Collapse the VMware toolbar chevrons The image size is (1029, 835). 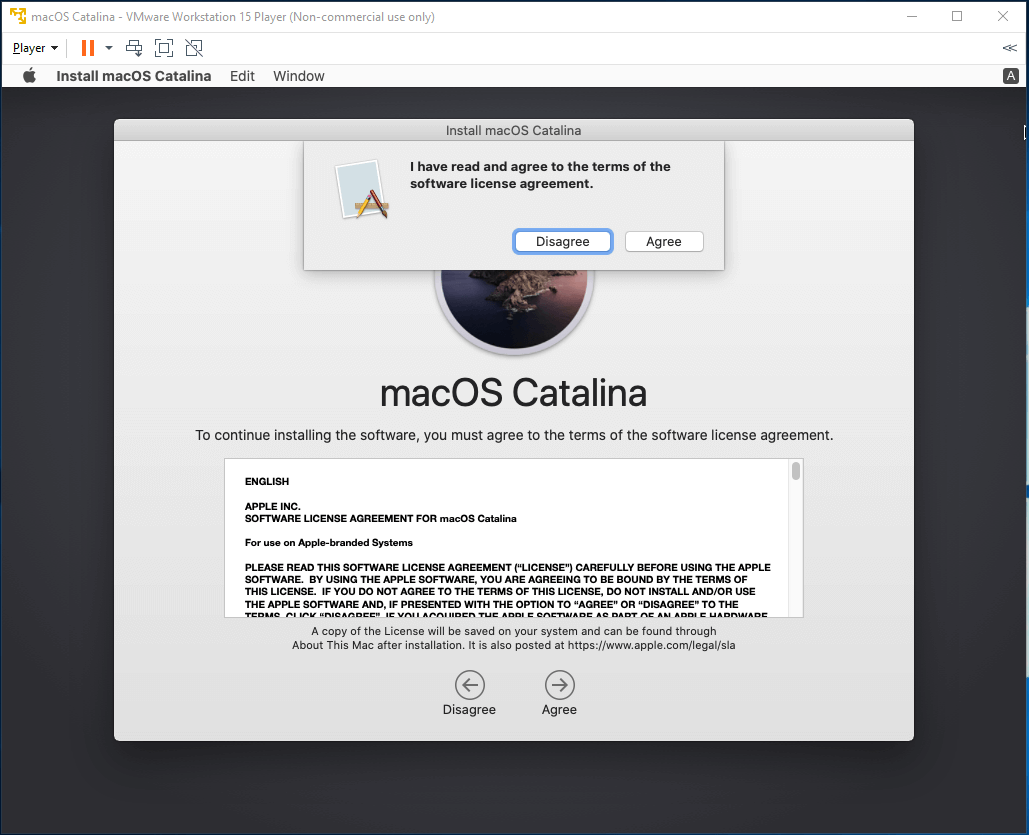[x=1009, y=48]
